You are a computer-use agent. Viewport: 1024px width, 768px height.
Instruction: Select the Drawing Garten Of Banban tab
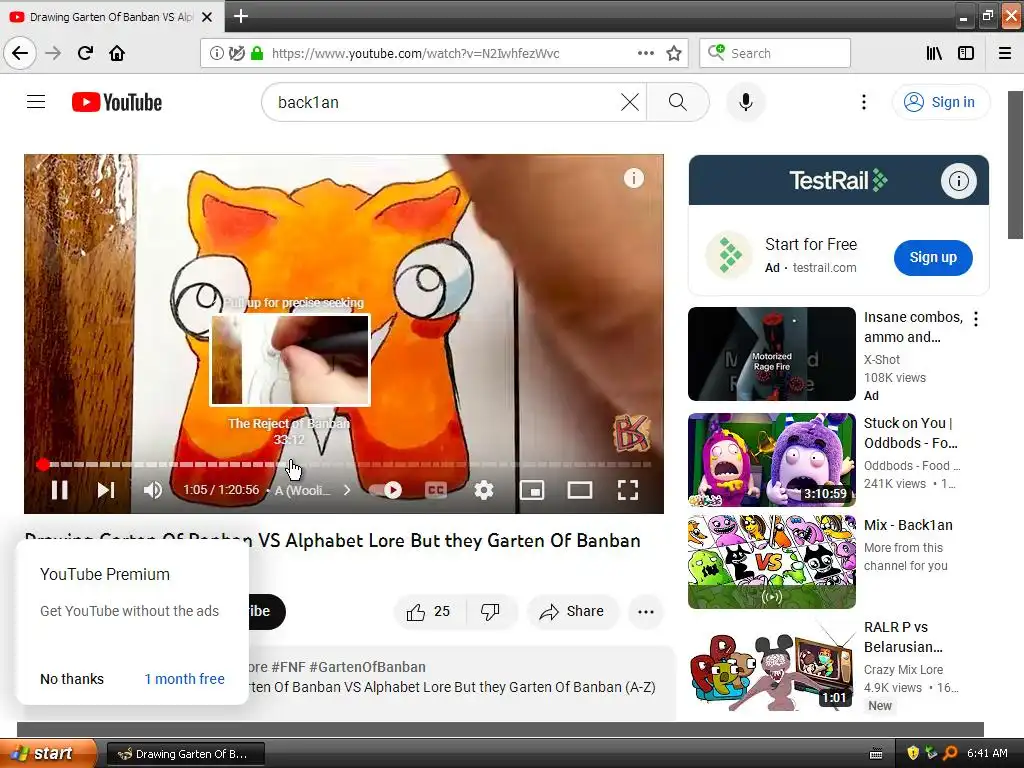point(111,17)
